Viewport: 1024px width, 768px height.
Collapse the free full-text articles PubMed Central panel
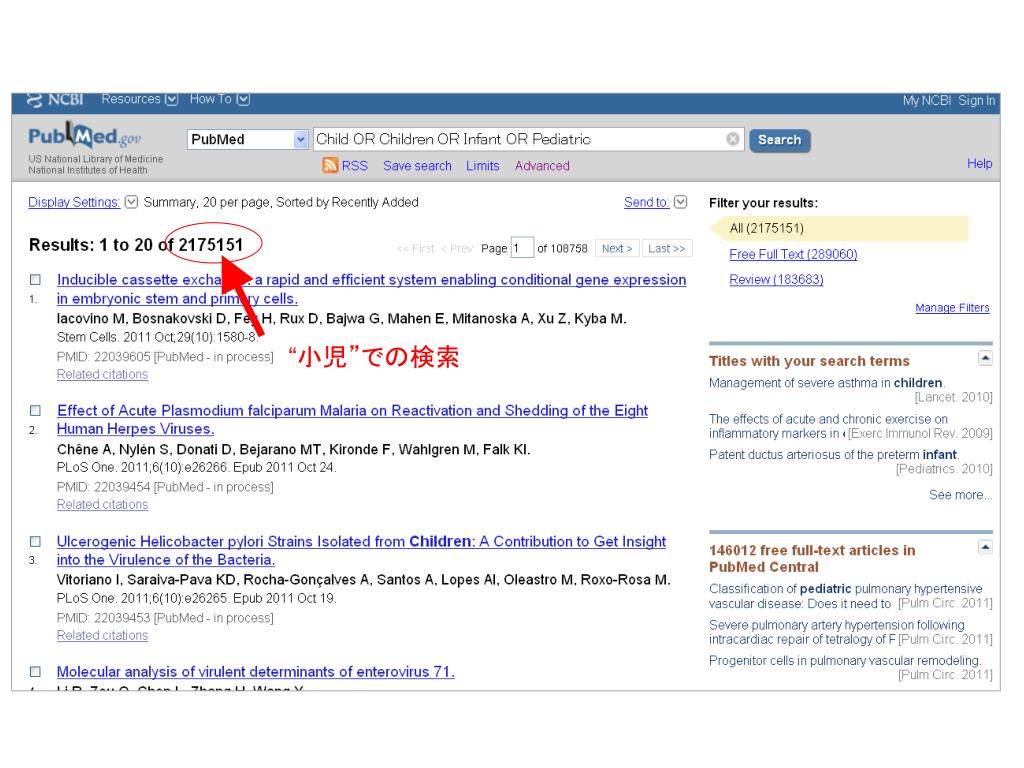(985, 547)
